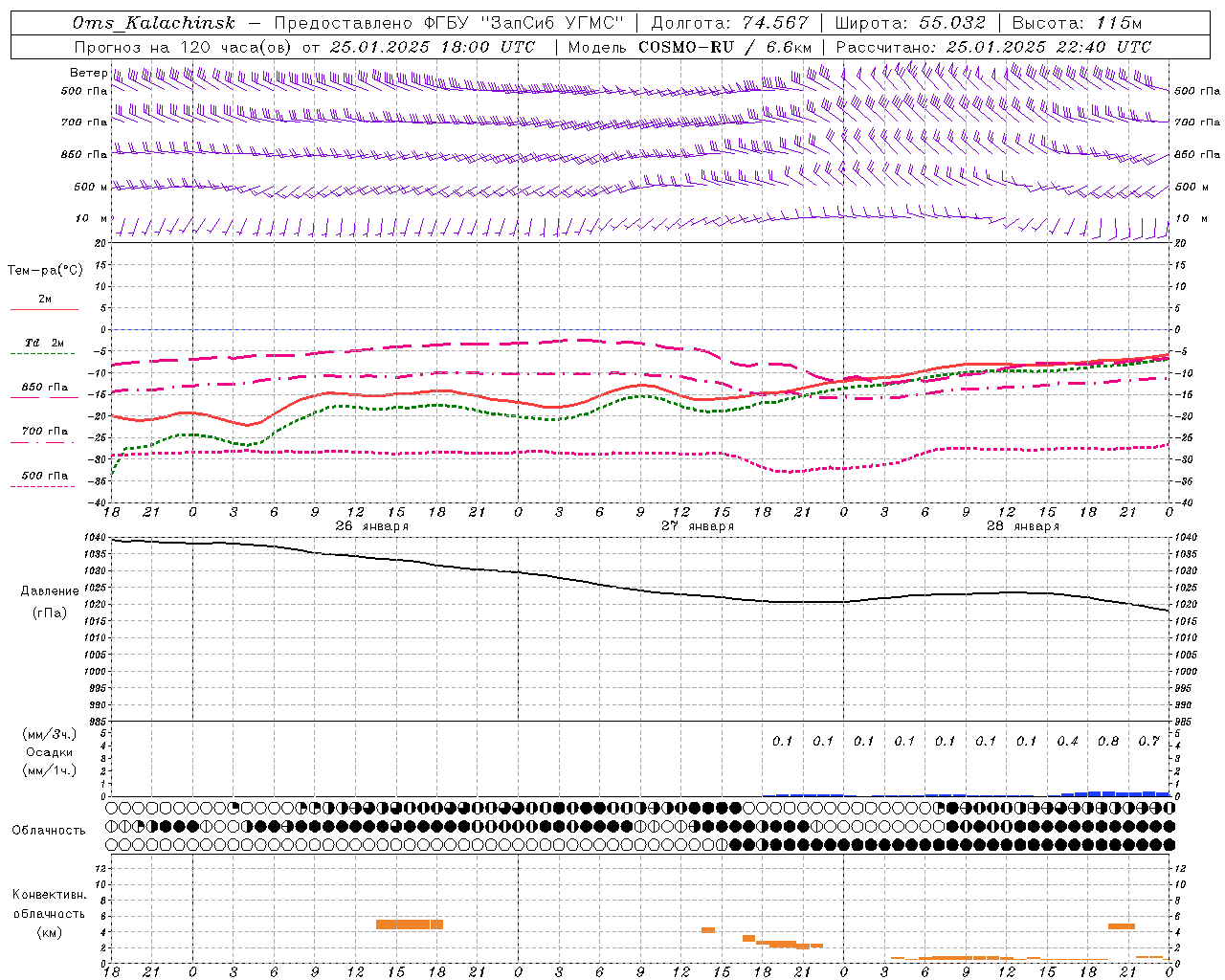Click the (км) unit label of convective cloudiness

(49, 931)
